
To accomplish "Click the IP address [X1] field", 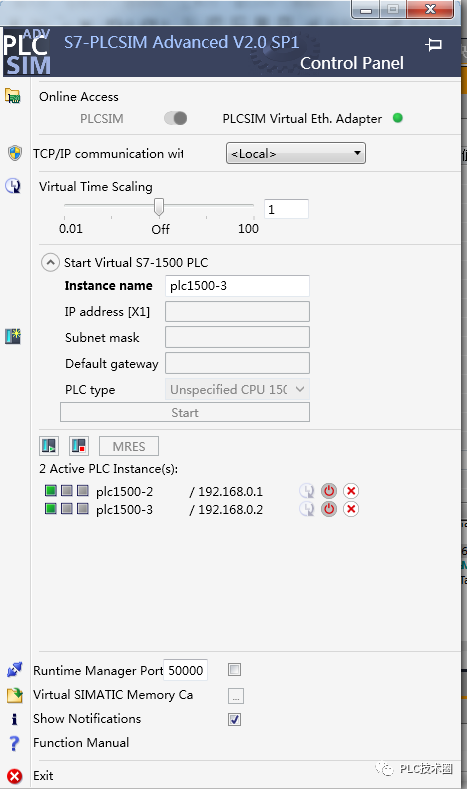I will click(x=237, y=311).
